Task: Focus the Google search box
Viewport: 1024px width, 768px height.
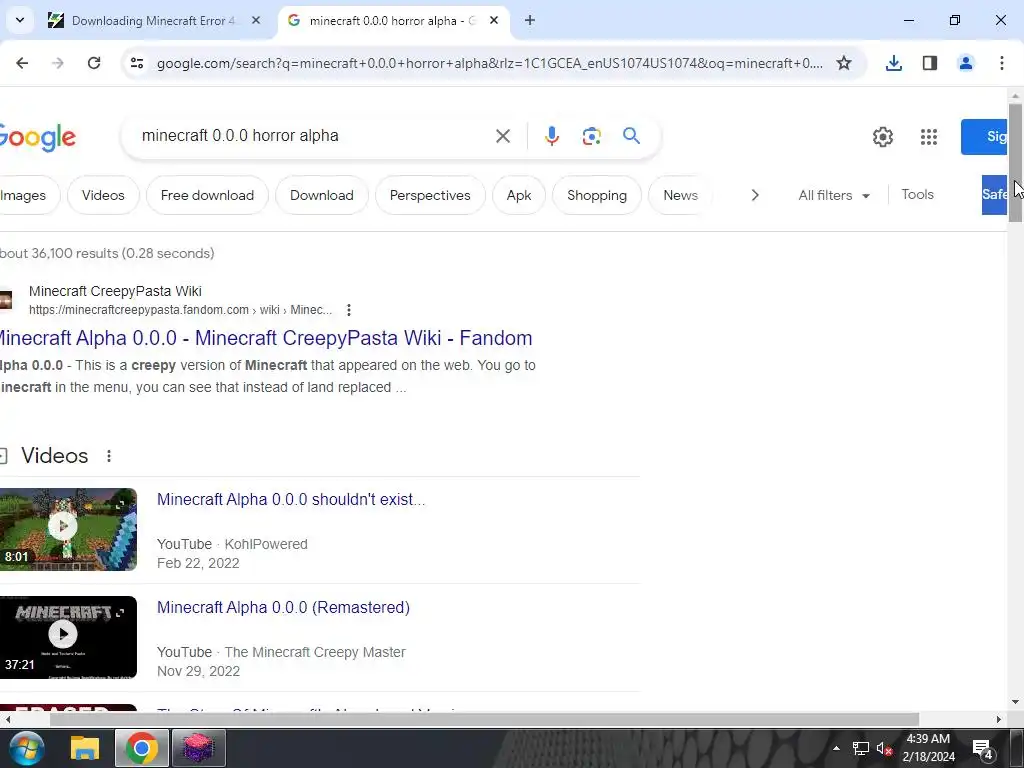Action: tap(313, 136)
